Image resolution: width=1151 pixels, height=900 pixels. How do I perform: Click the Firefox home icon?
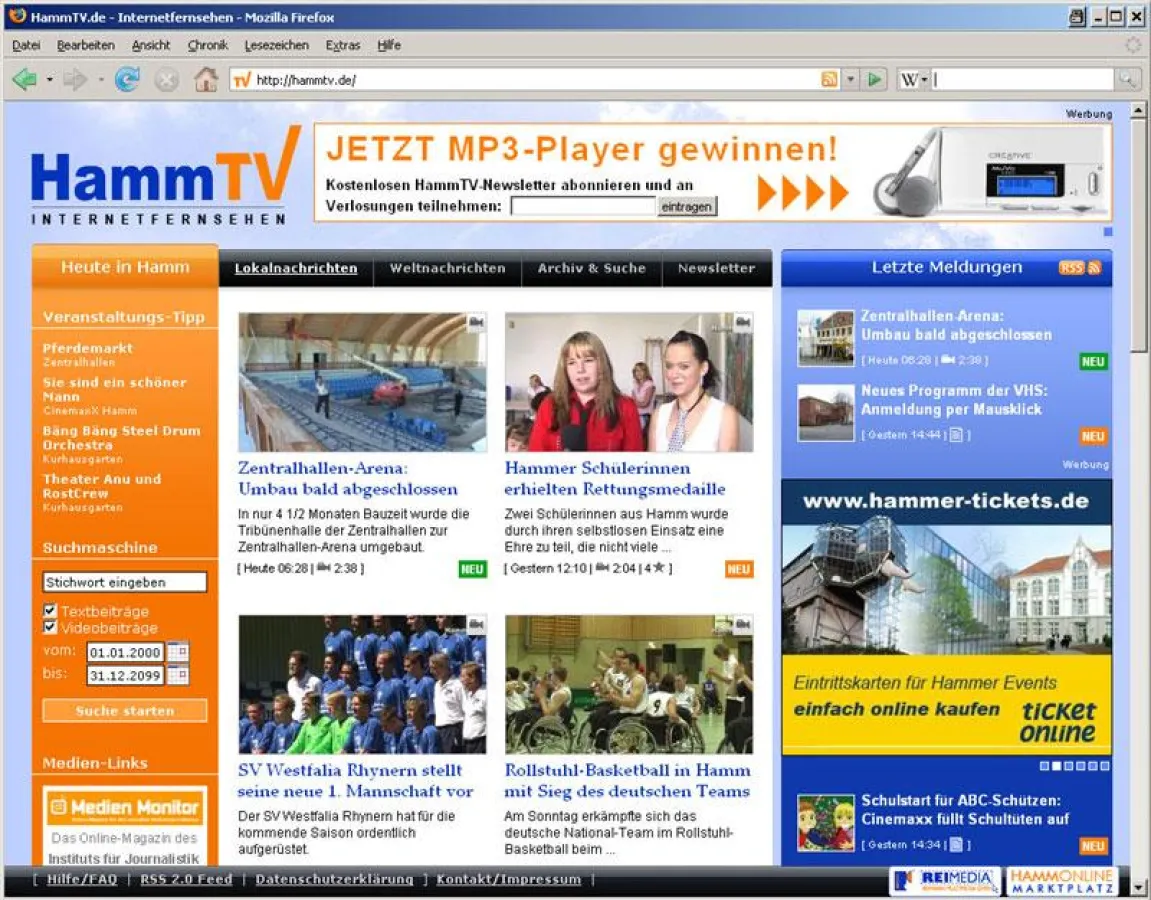(x=207, y=78)
